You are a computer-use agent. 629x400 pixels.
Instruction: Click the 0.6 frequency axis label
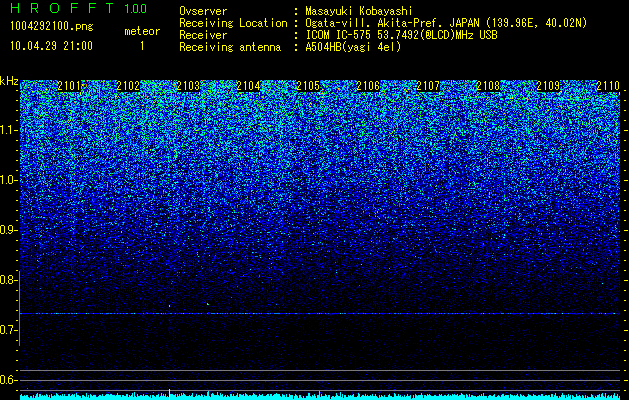[x=8, y=380]
